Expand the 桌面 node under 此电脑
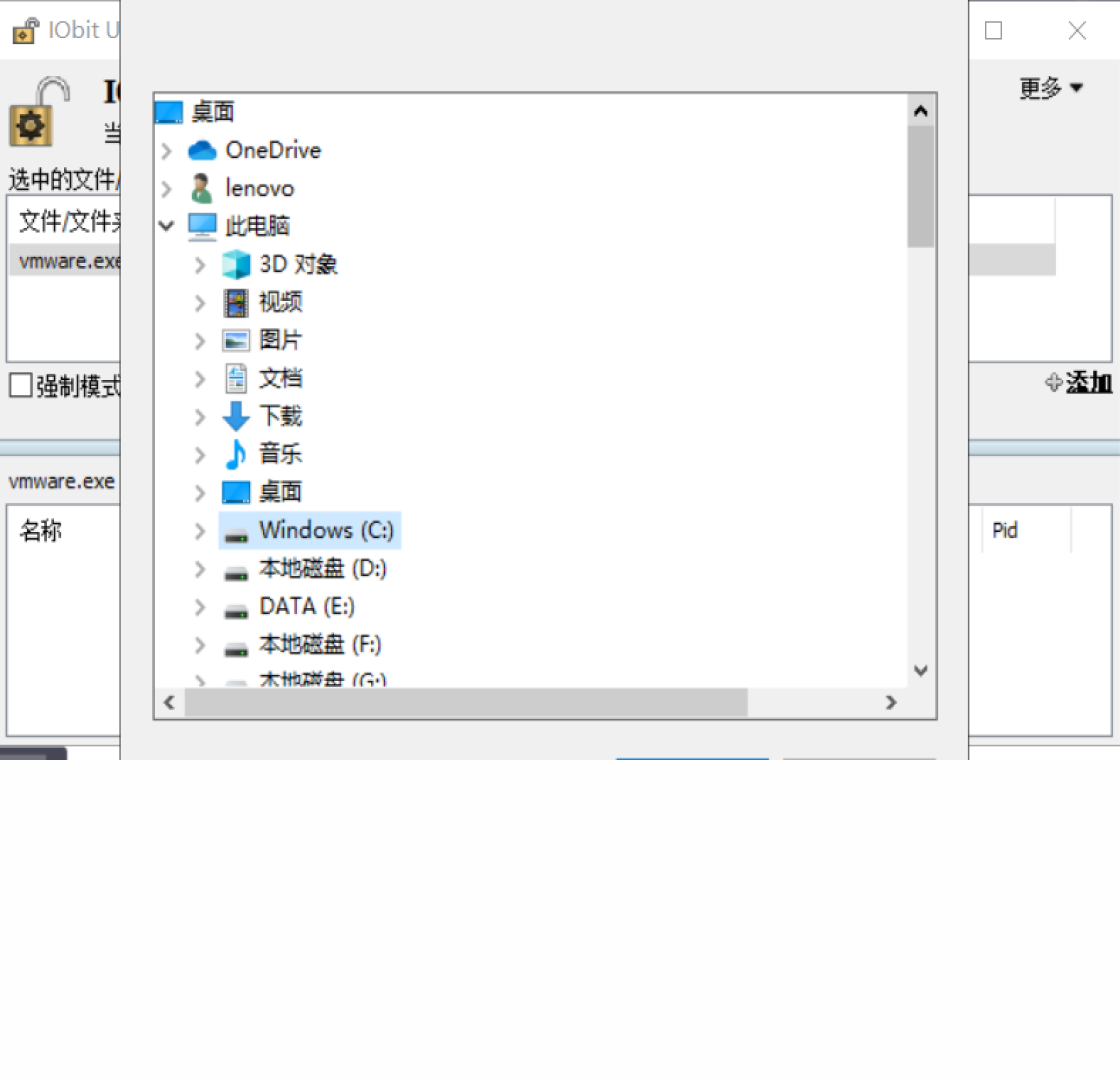Image resolution: width=1120 pixels, height=1080 pixels. point(200,493)
